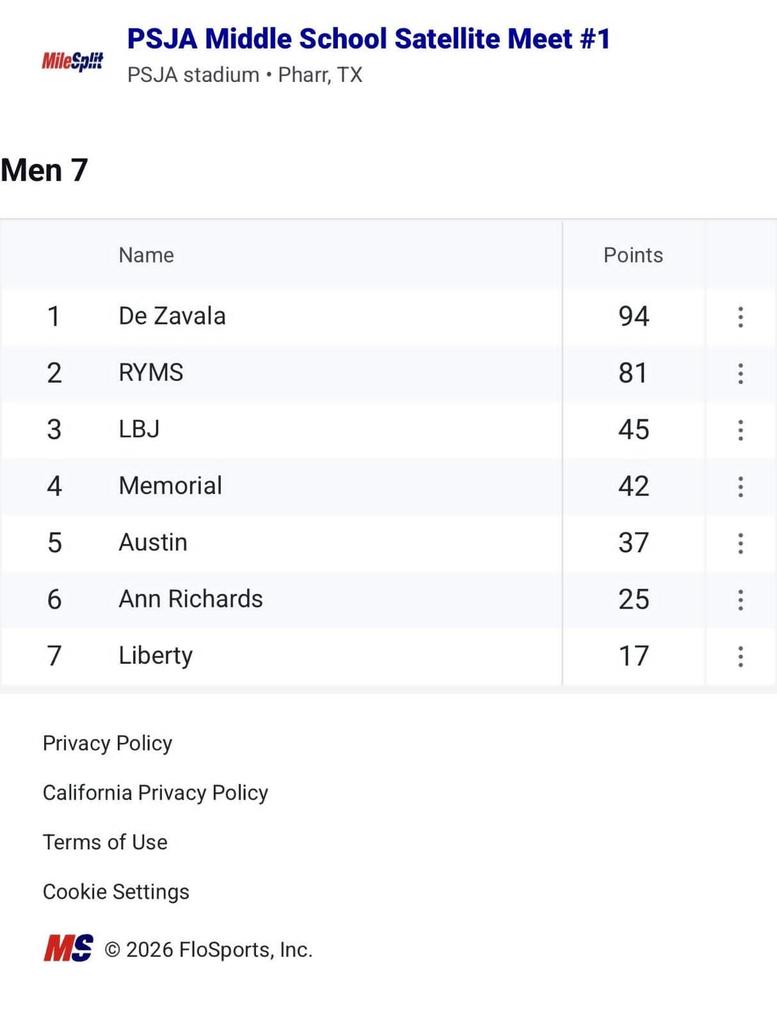The width and height of the screenshot is (777, 1024).
Task: Open more options for Ann Richards
Action: pos(740,600)
